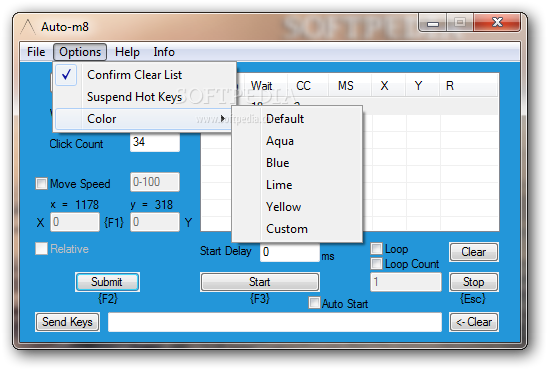Click the x = 1178 readout
Screen dimensions: 548x370
[x=74, y=204]
